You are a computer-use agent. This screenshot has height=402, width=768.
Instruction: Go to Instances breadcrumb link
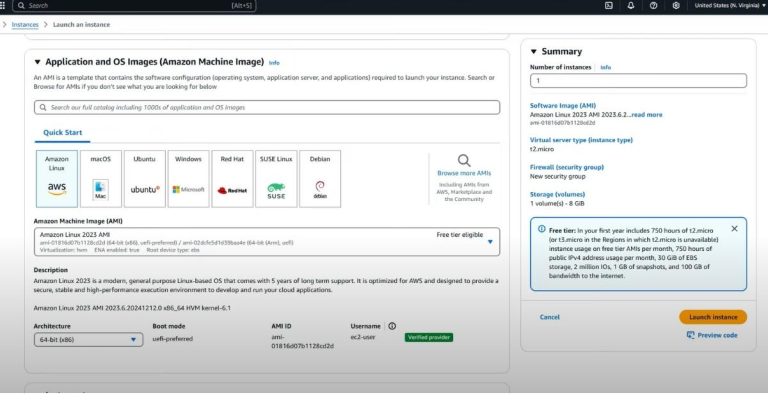pos(25,24)
